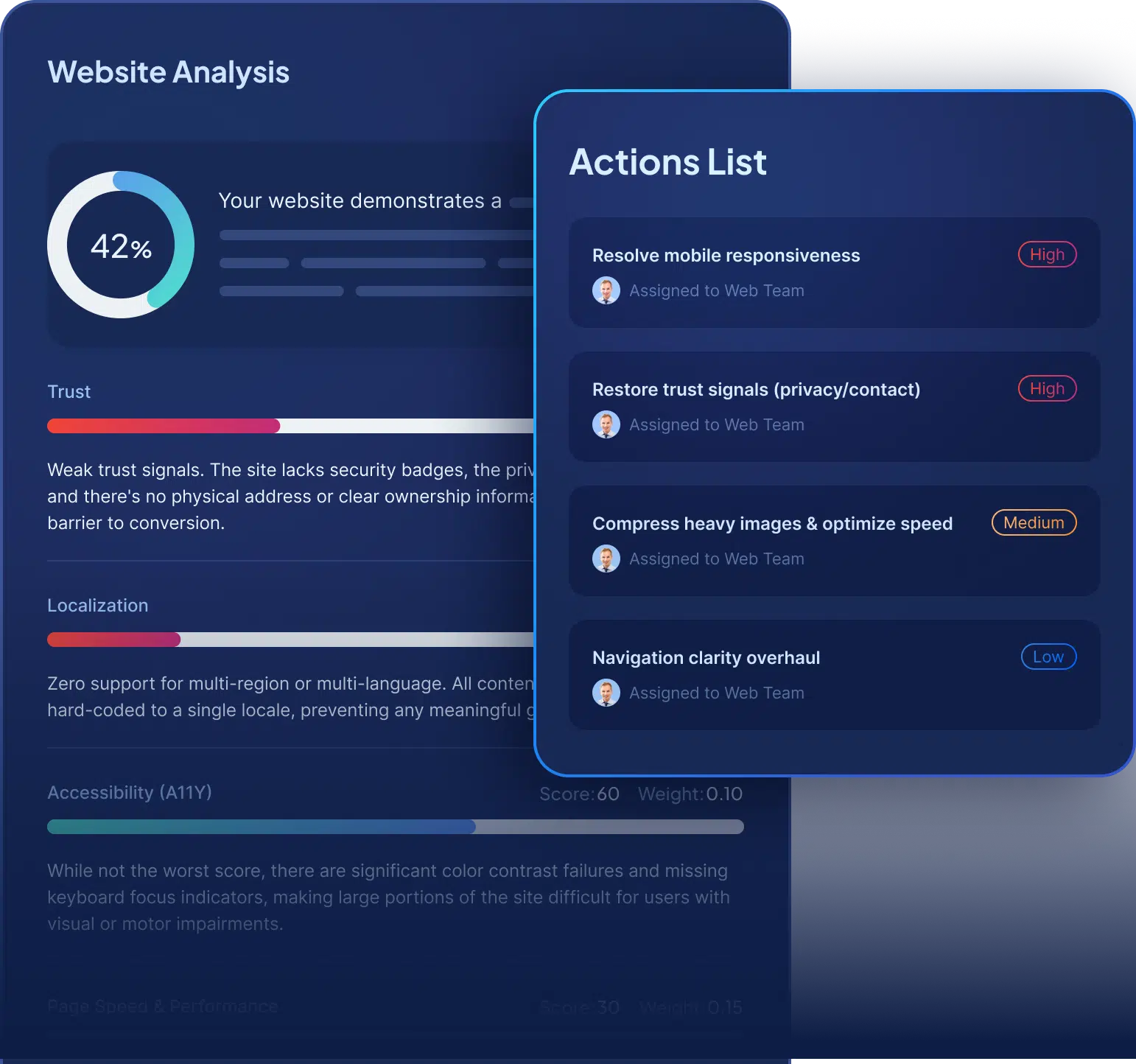Image resolution: width=1136 pixels, height=1064 pixels.
Task: Open Restore trust signals (privacy/contact) action
Action: pyautogui.click(x=756, y=390)
